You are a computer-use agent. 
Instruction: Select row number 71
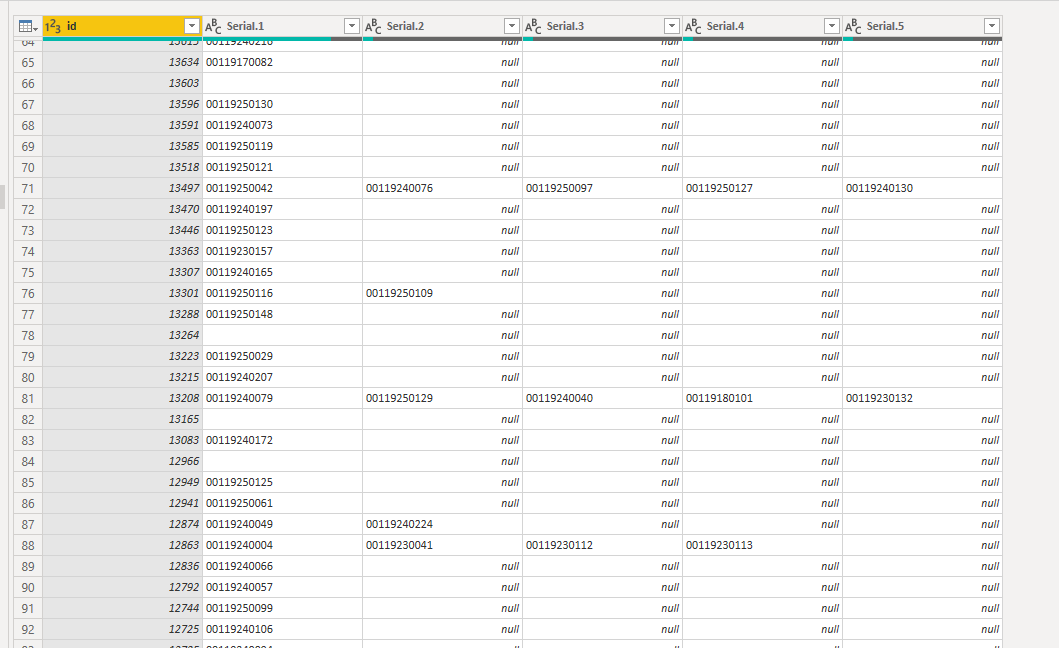click(x=28, y=189)
